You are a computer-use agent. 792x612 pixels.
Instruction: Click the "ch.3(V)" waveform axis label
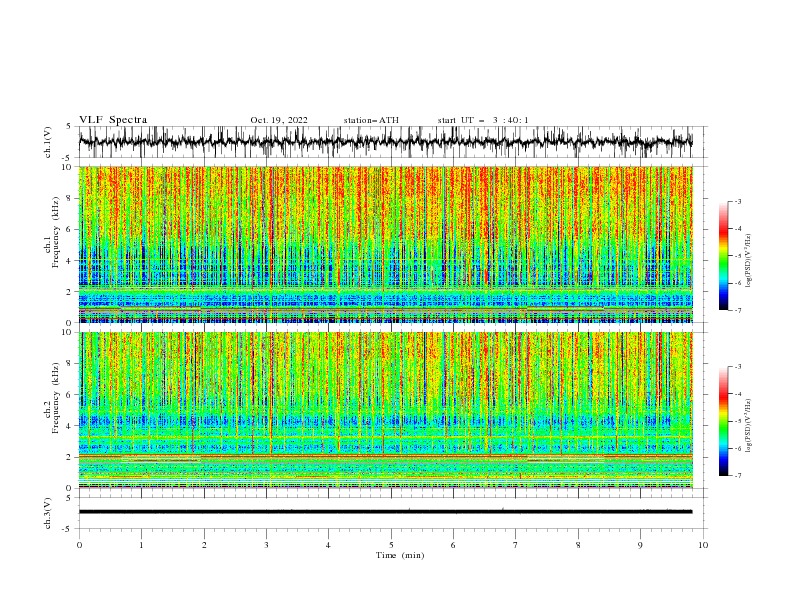click(48, 513)
